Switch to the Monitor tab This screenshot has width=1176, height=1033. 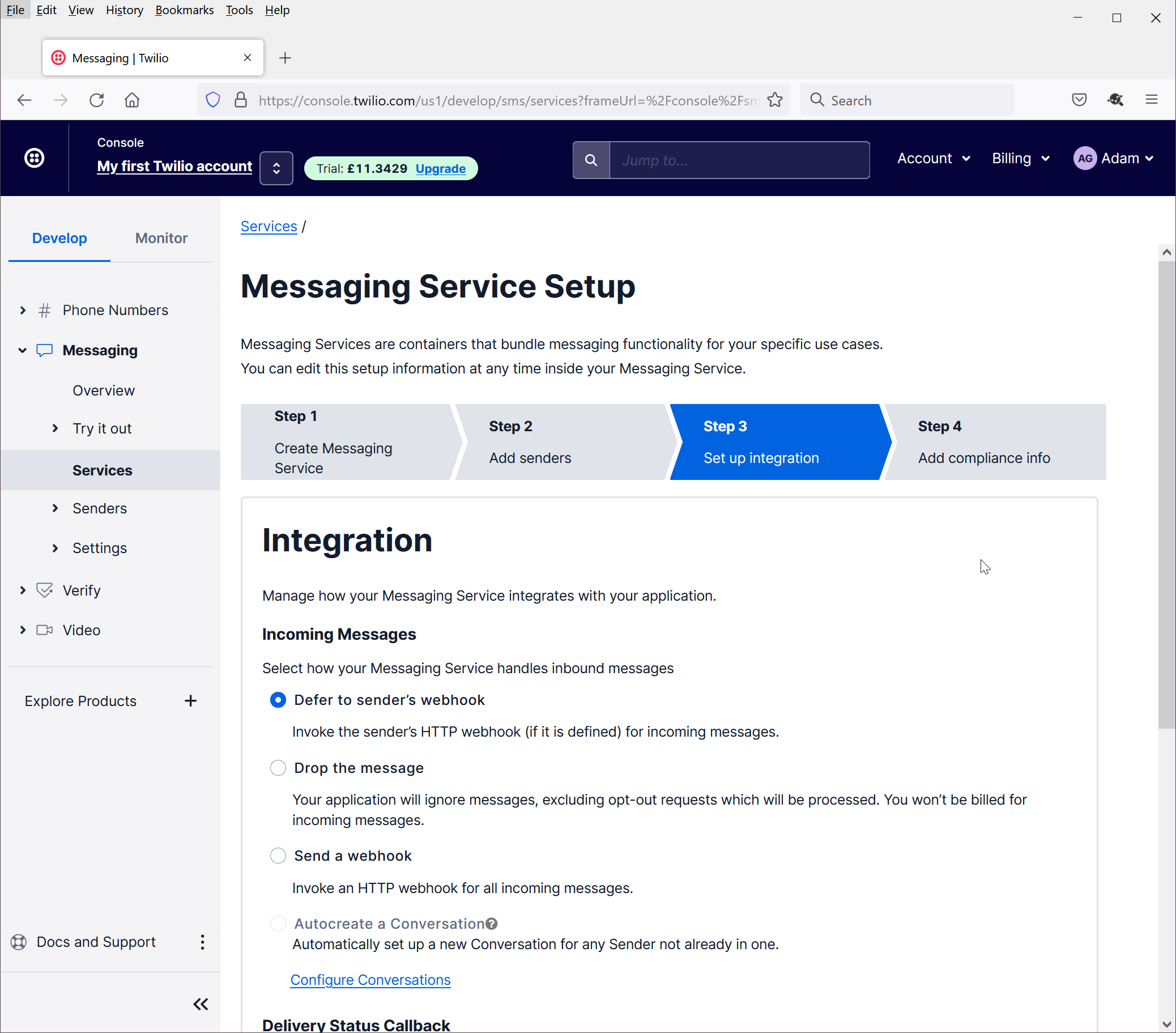pyautogui.click(x=161, y=238)
